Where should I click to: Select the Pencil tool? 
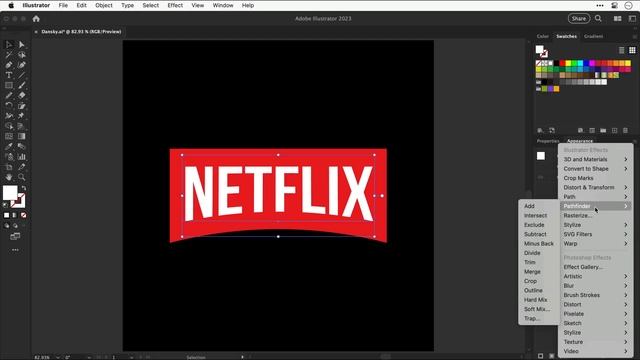point(9,96)
